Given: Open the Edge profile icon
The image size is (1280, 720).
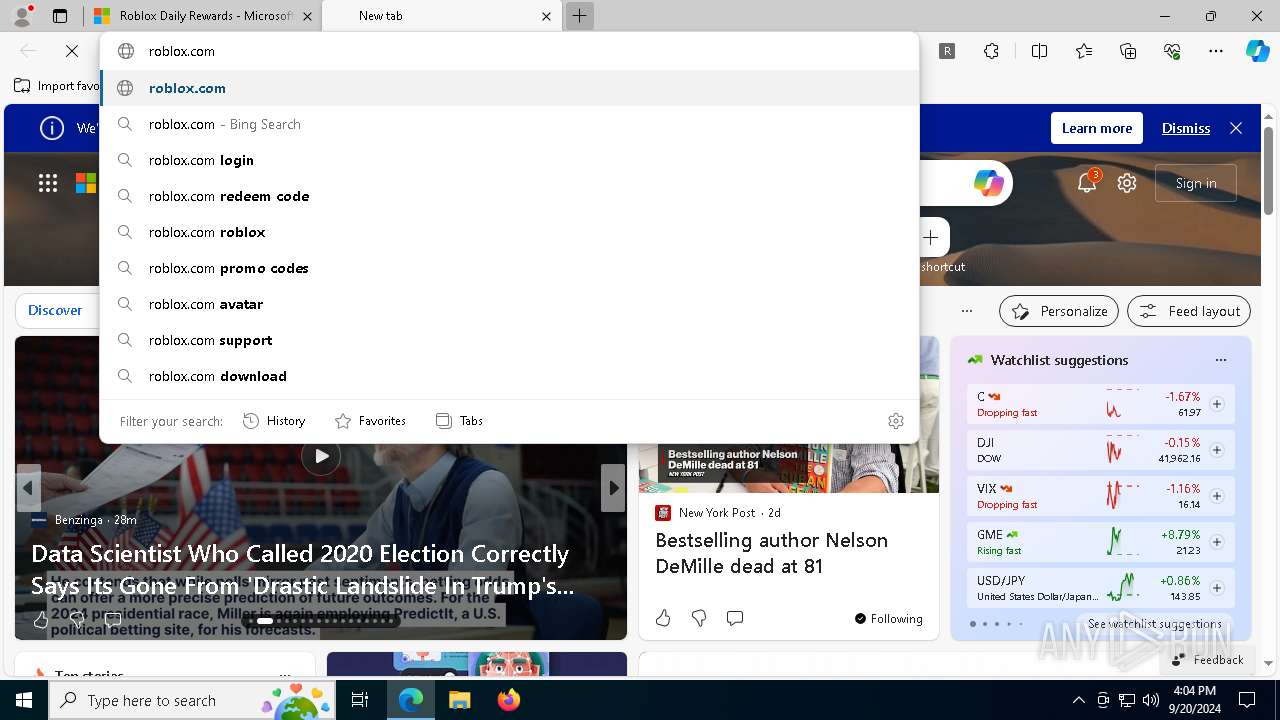Looking at the screenshot, I should pos(22,16).
